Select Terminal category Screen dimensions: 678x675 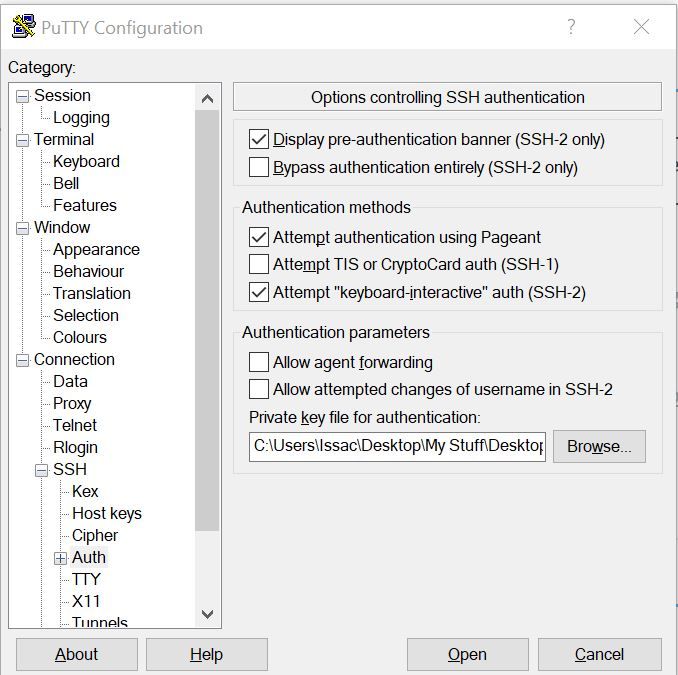click(64, 140)
